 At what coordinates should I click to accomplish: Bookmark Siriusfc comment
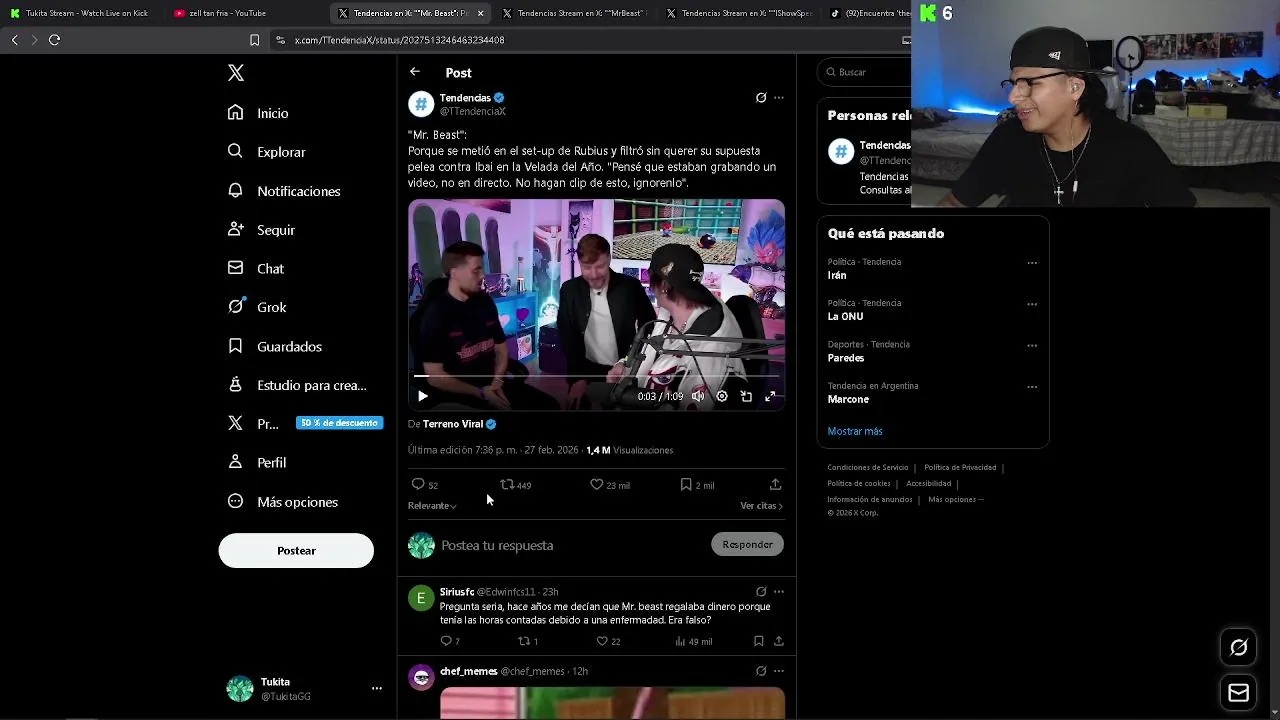point(759,641)
